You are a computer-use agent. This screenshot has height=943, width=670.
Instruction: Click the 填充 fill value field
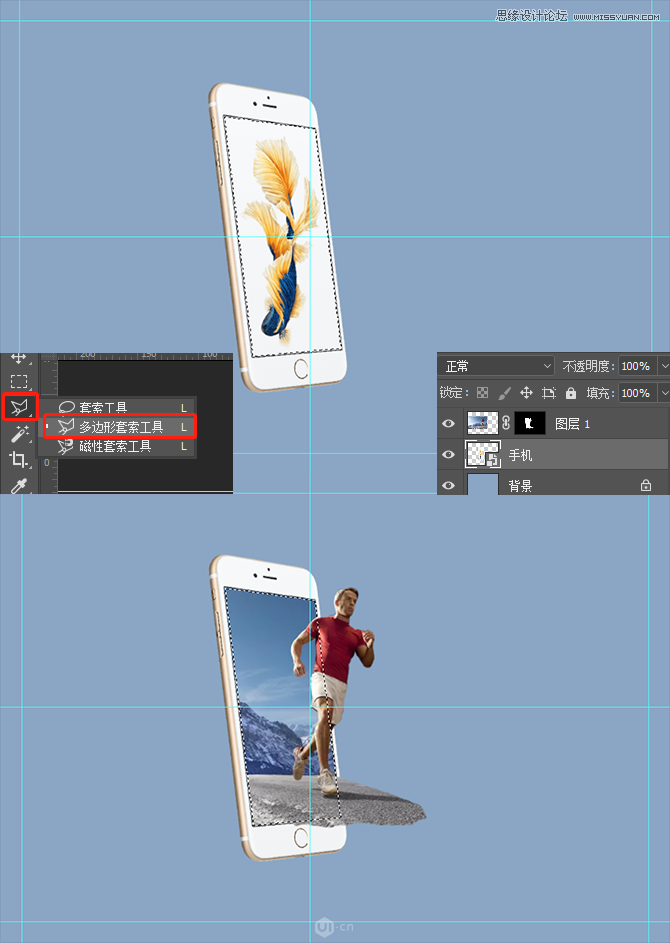click(x=636, y=393)
